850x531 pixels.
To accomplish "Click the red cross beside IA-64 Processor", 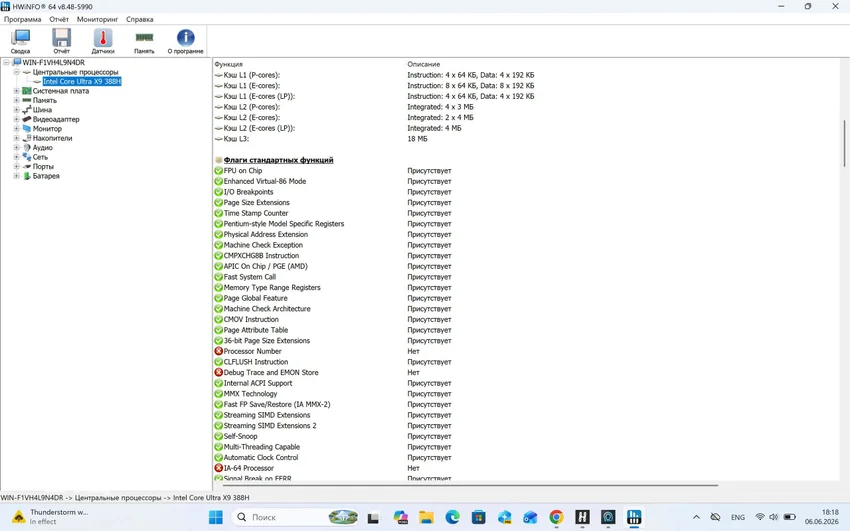I will coord(218,468).
